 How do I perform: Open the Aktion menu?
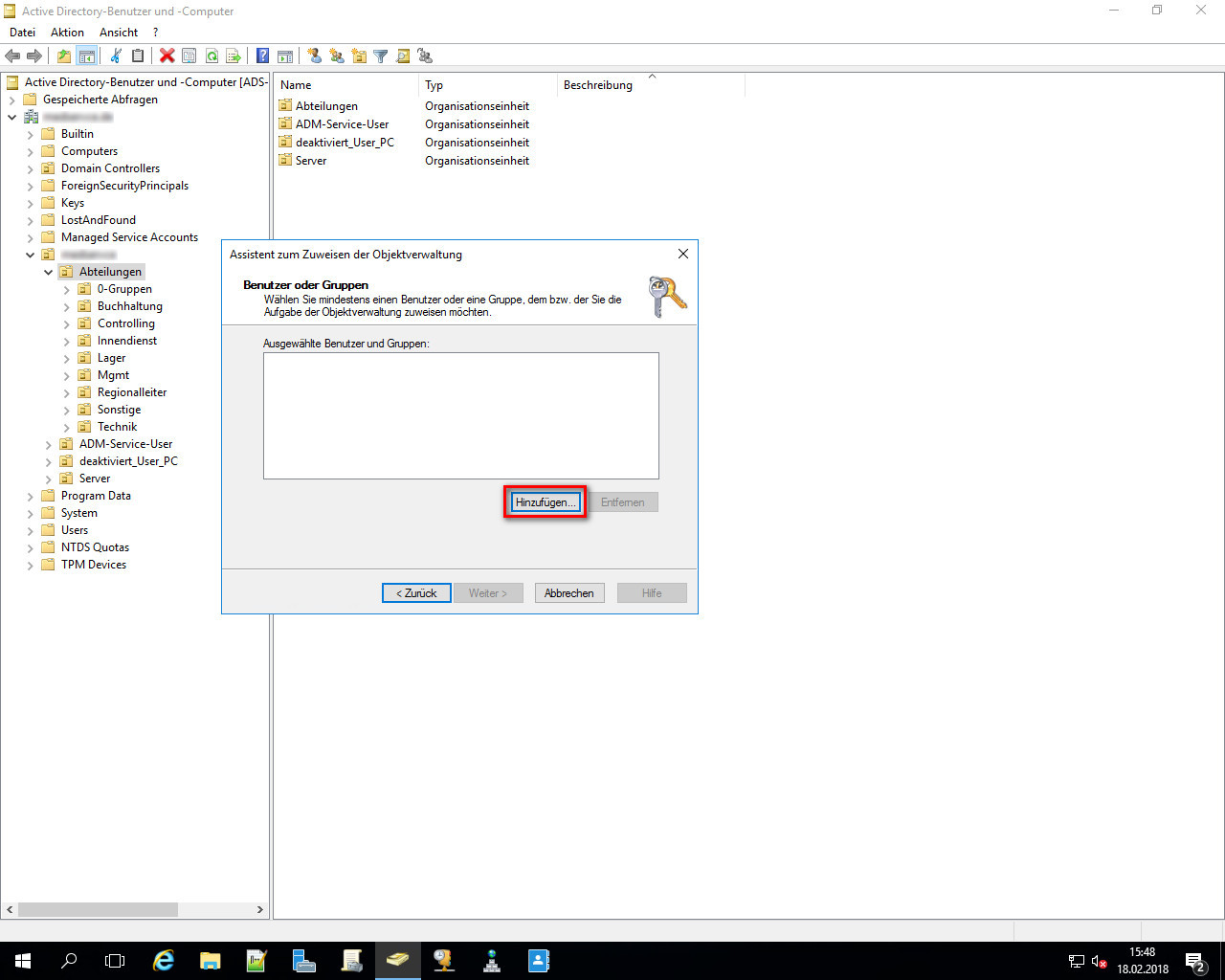67,33
